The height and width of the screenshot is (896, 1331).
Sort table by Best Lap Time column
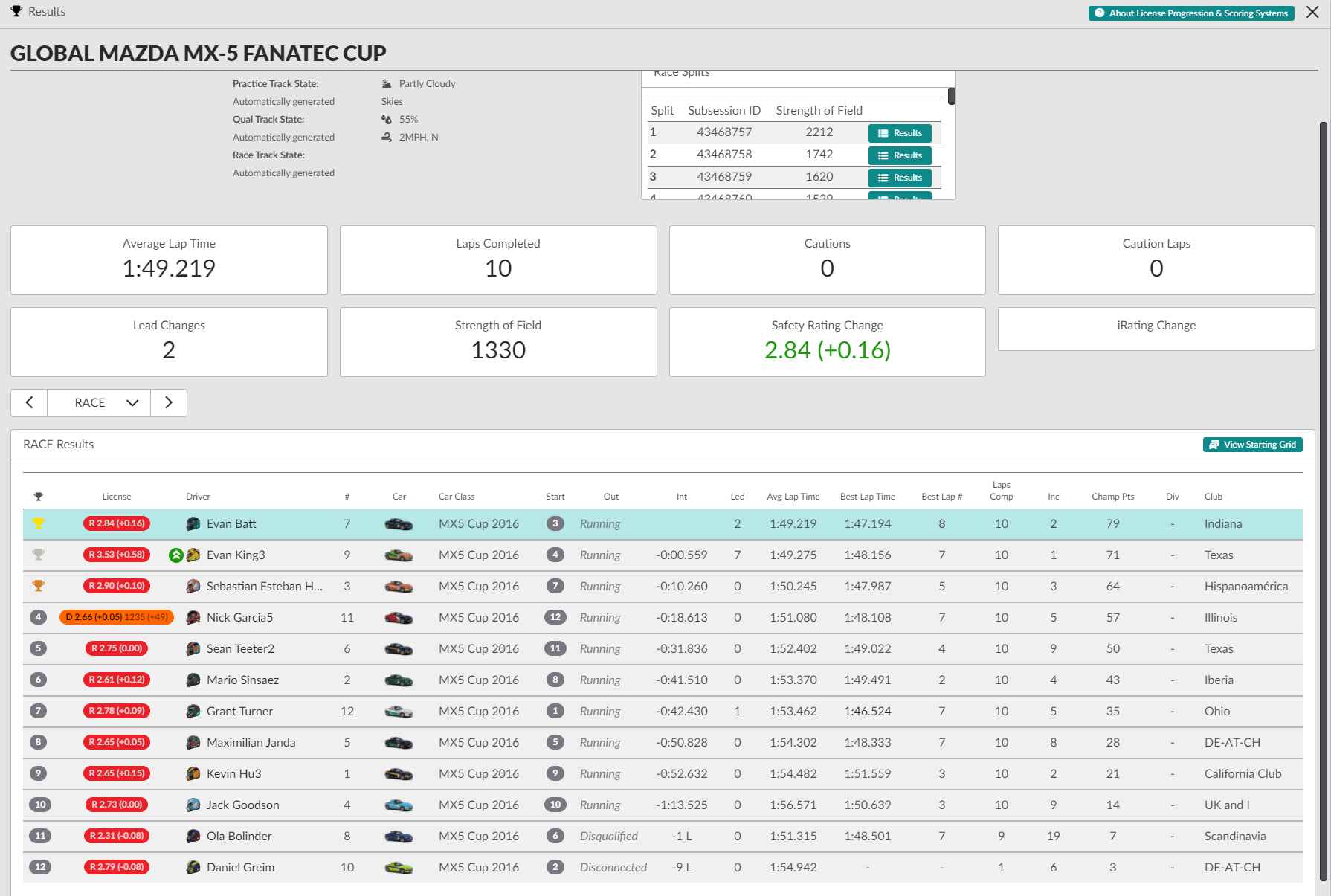coord(867,497)
